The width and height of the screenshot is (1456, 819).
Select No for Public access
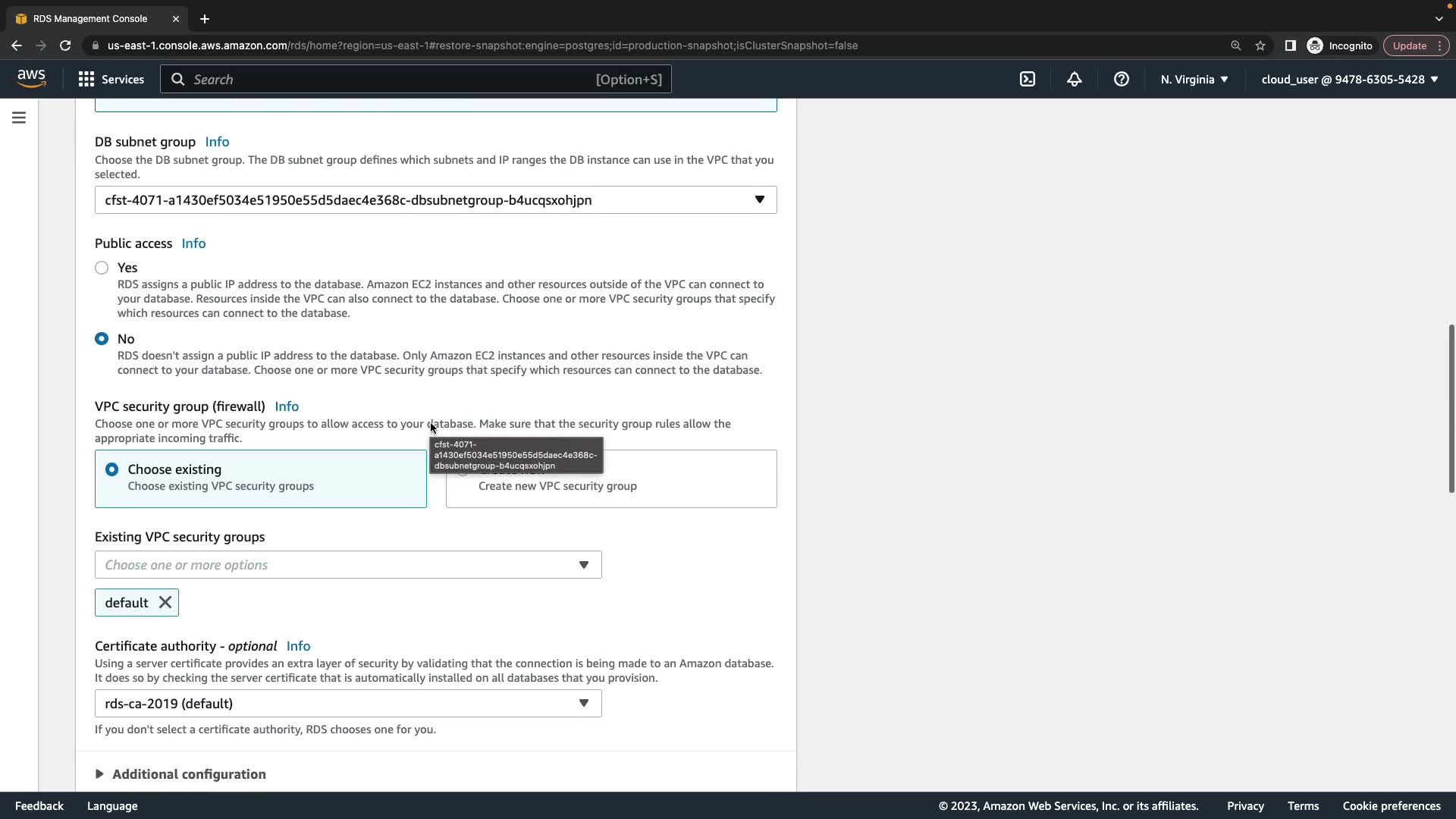(102, 339)
